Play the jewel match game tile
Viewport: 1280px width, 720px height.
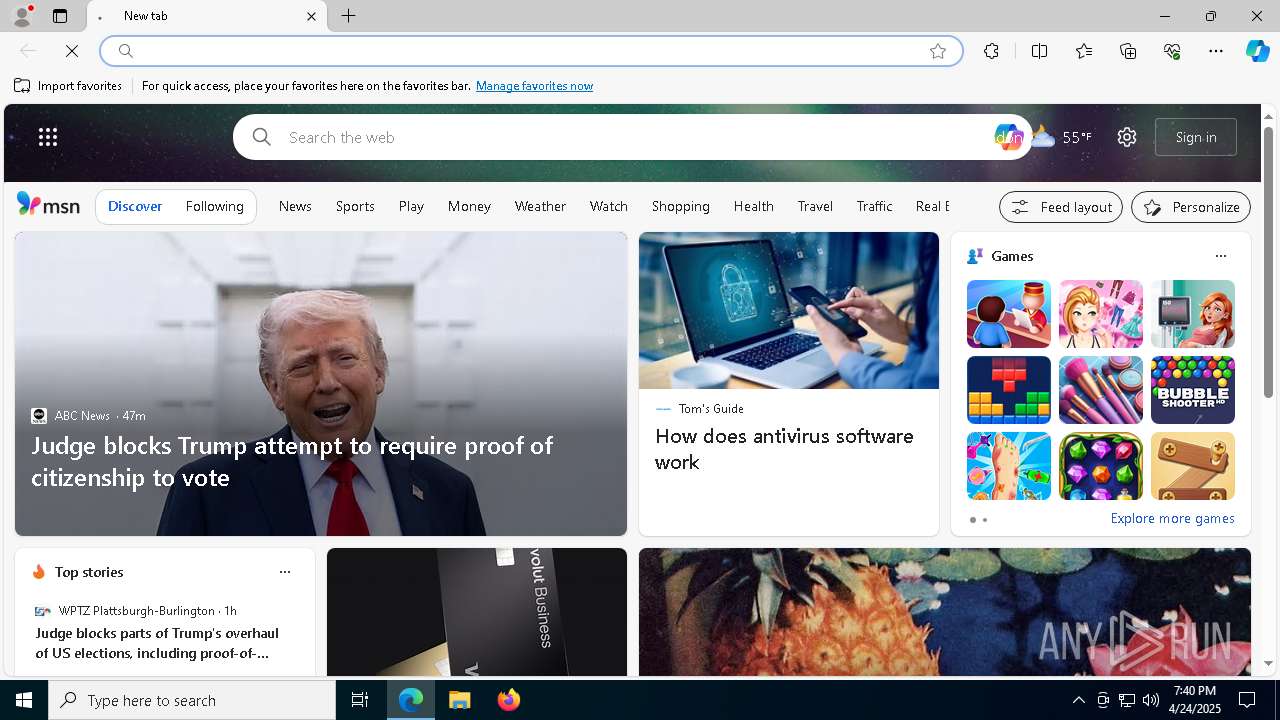coord(1100,466)
